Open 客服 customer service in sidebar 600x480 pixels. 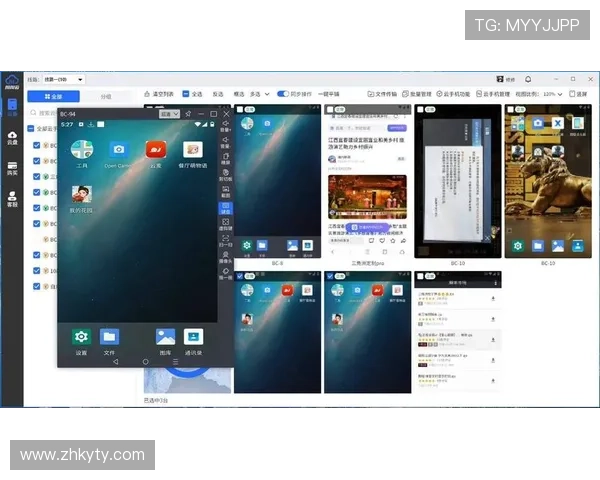coord(12,200)
